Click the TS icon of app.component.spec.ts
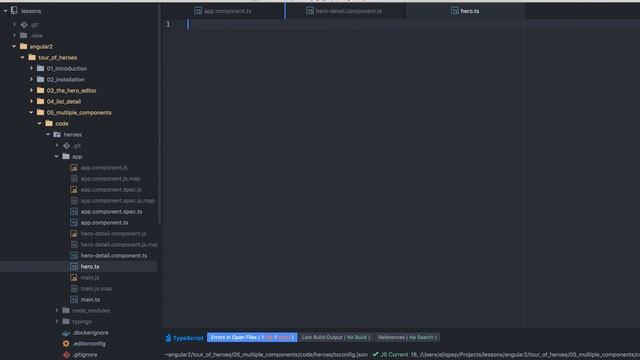640x360 pixels. tap(74, 212)
